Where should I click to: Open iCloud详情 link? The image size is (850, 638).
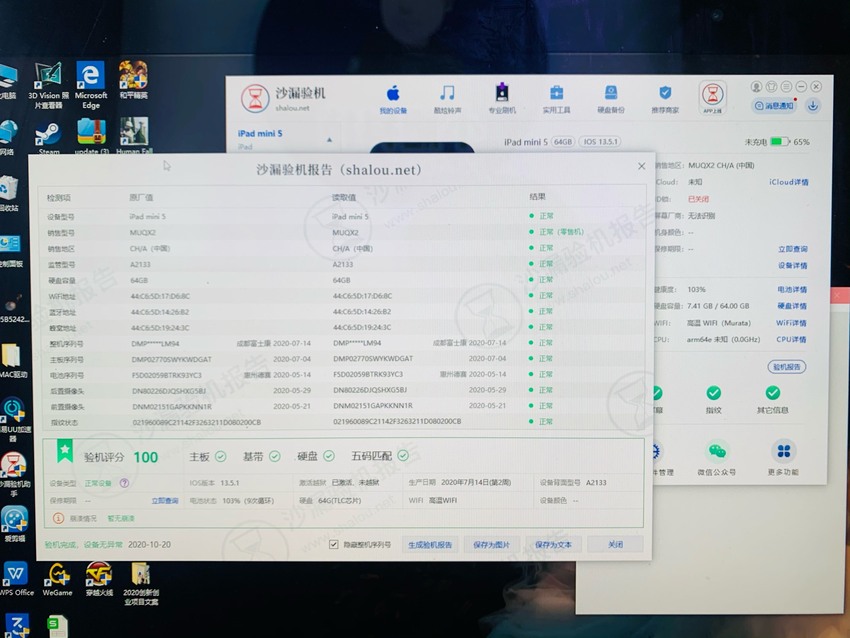pos(788,182)
